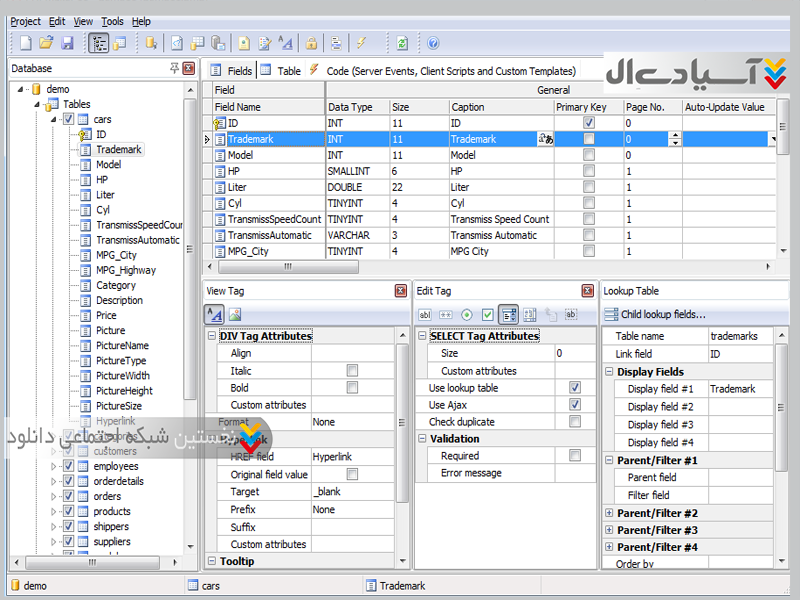Select the image view tag icon
This screenshot has height=600, width=800.
click(x=235, y=314)
